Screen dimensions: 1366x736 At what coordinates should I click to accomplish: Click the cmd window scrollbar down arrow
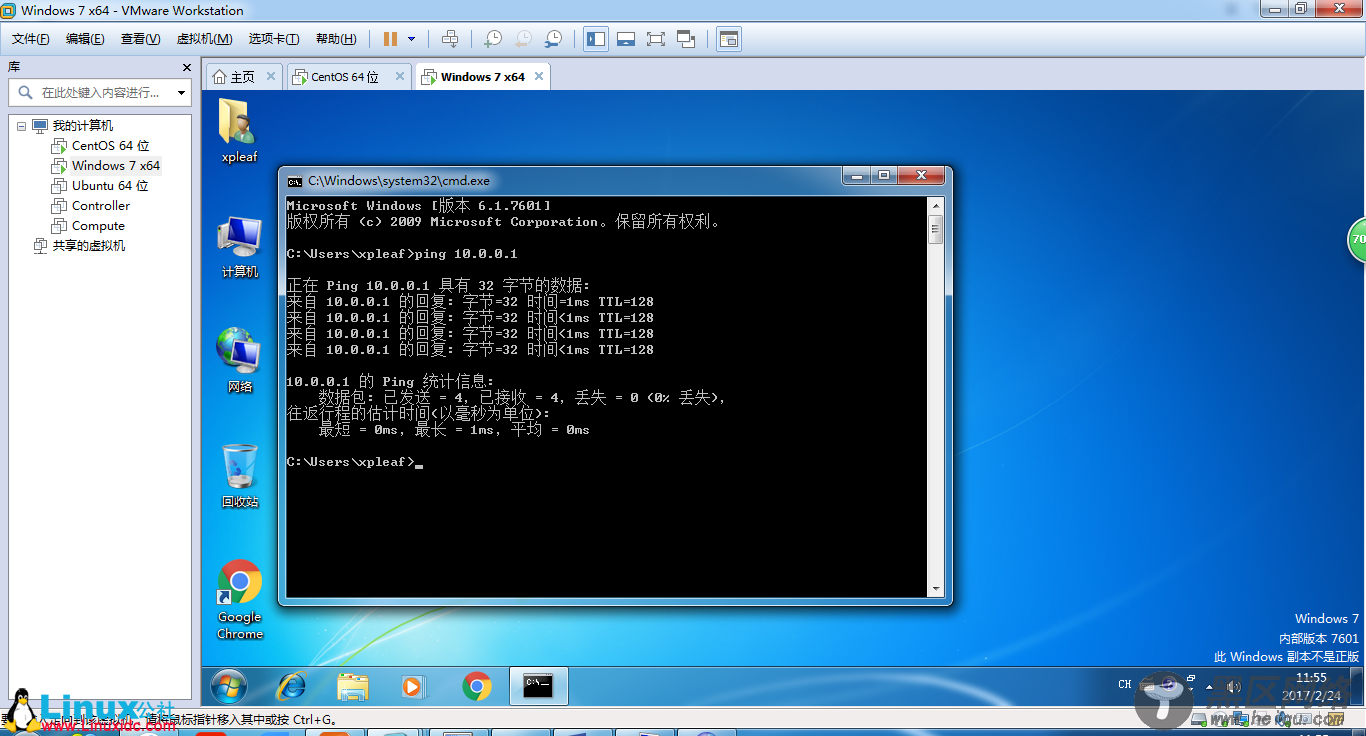tap(936, 590)
